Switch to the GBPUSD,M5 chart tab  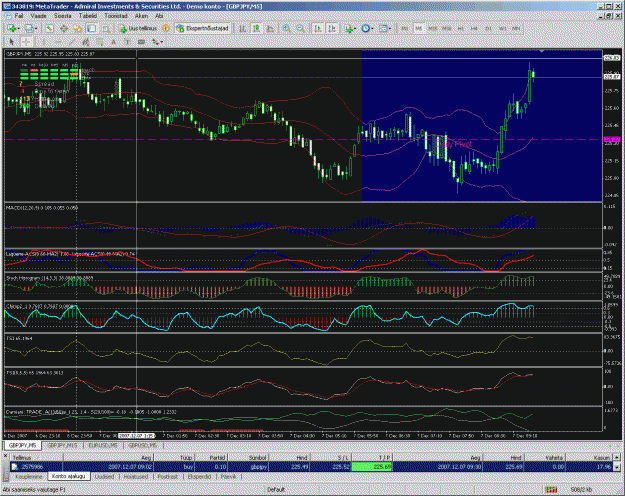pyautogui.click(x=142, y=445)
